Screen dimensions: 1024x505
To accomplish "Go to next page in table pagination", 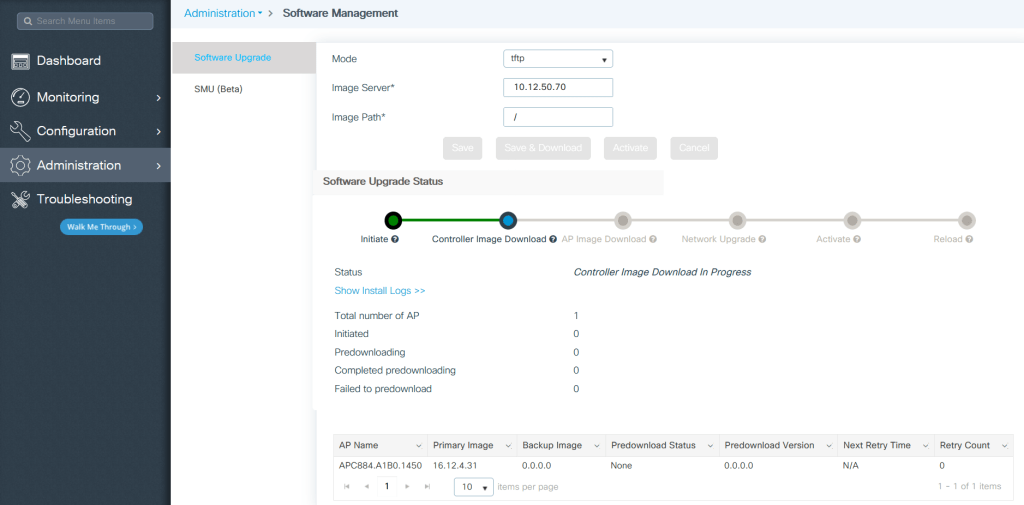I will point(407,486).
